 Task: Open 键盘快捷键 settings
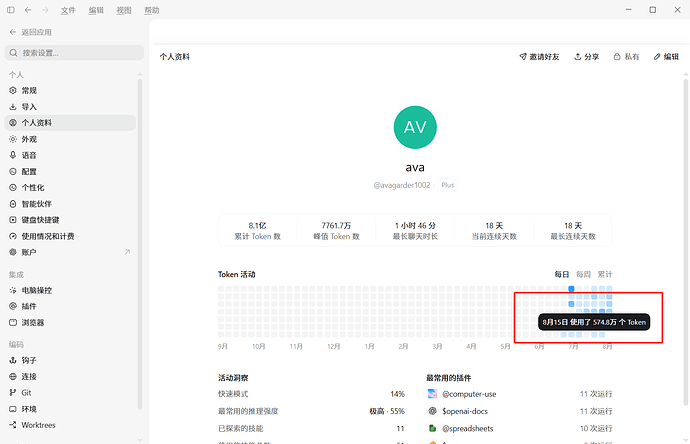click(70, 220)
